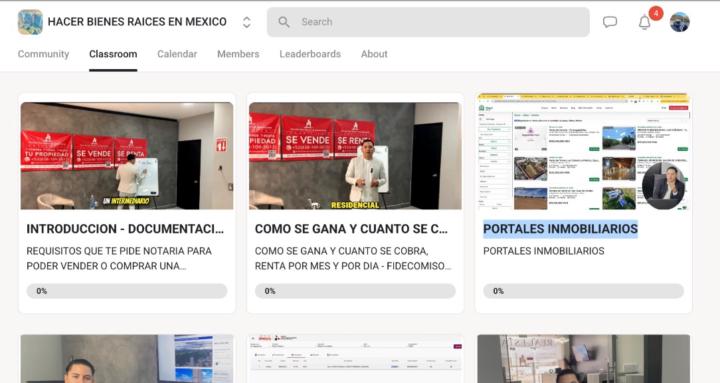Click the highlighted PORTALES INMOBILIARIOS title
720x383 pixels.
point(560,229)
